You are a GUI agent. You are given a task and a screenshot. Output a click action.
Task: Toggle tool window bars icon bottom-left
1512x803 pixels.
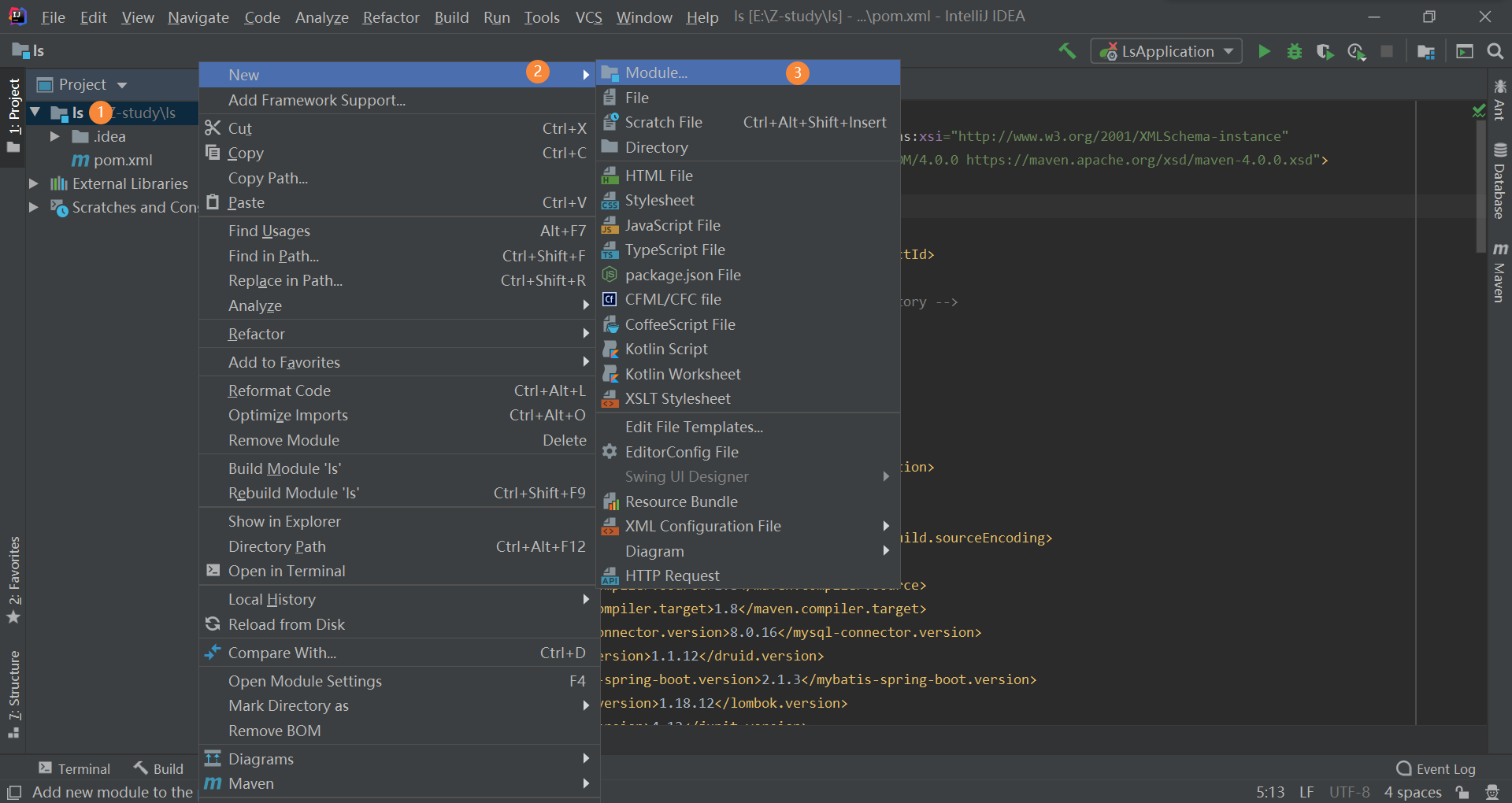point(13,792)
